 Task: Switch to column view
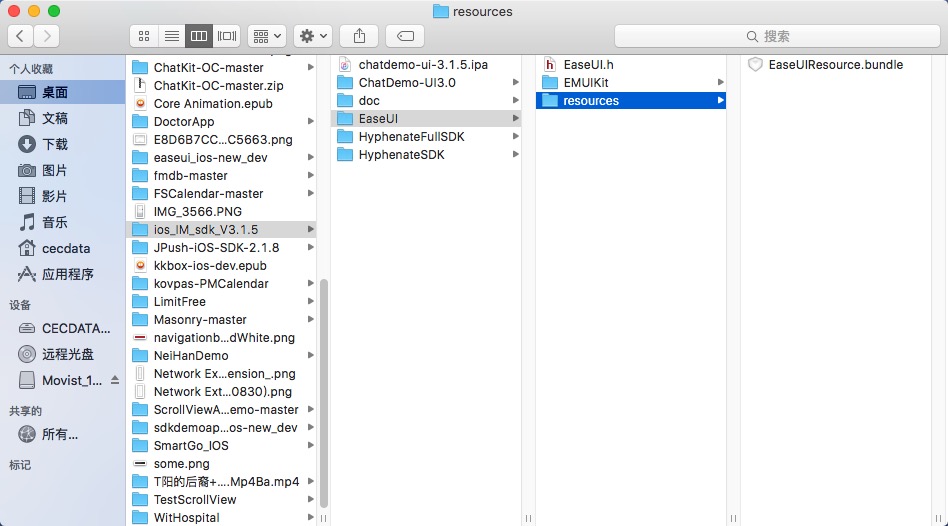click(x=199, y=36)
